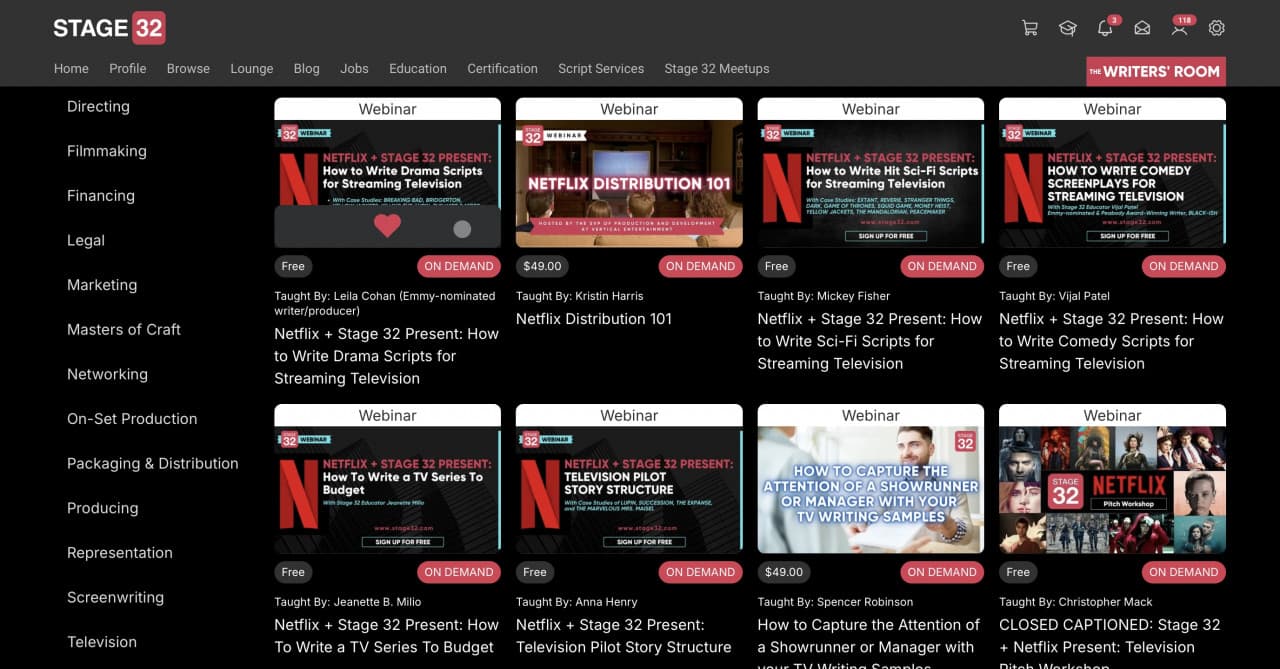Open the Profile menu item
This screenshot has width=1280, height=669.
(x=128, y=68)
